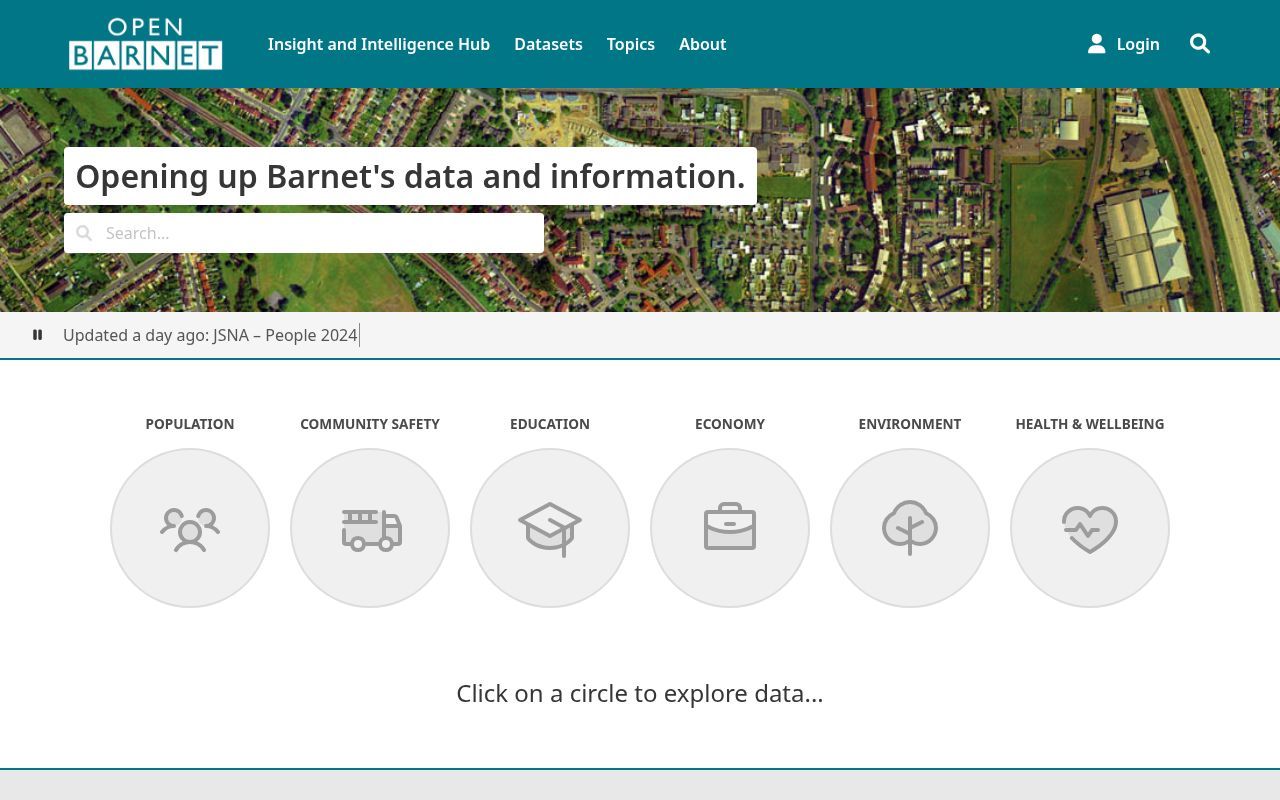Open the Topics menu item
Viewport: 1280px width, 800px height.
tap(631, 44)
